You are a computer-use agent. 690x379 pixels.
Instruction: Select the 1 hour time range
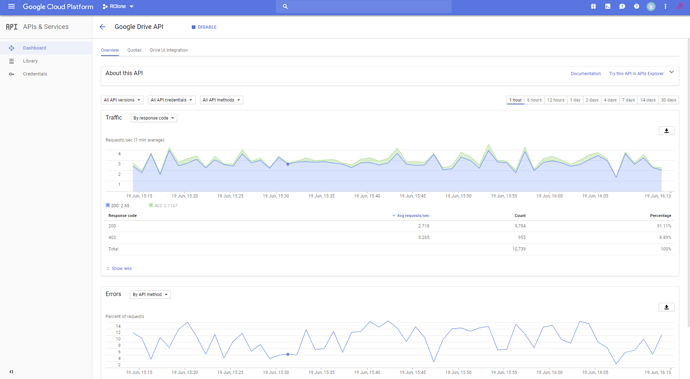[x=515, y=100]
